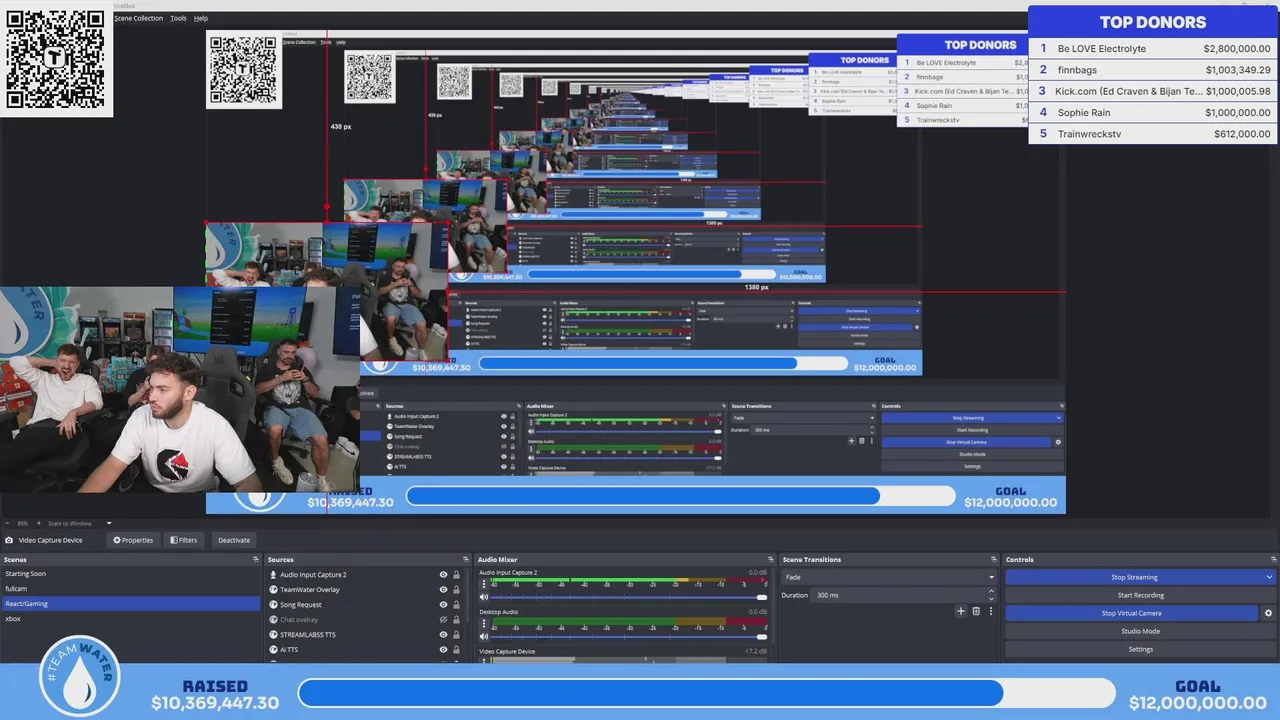Screen dimensions: 1280x720
Task: Increase transition duration with up arrow
Action: point(992,592)
